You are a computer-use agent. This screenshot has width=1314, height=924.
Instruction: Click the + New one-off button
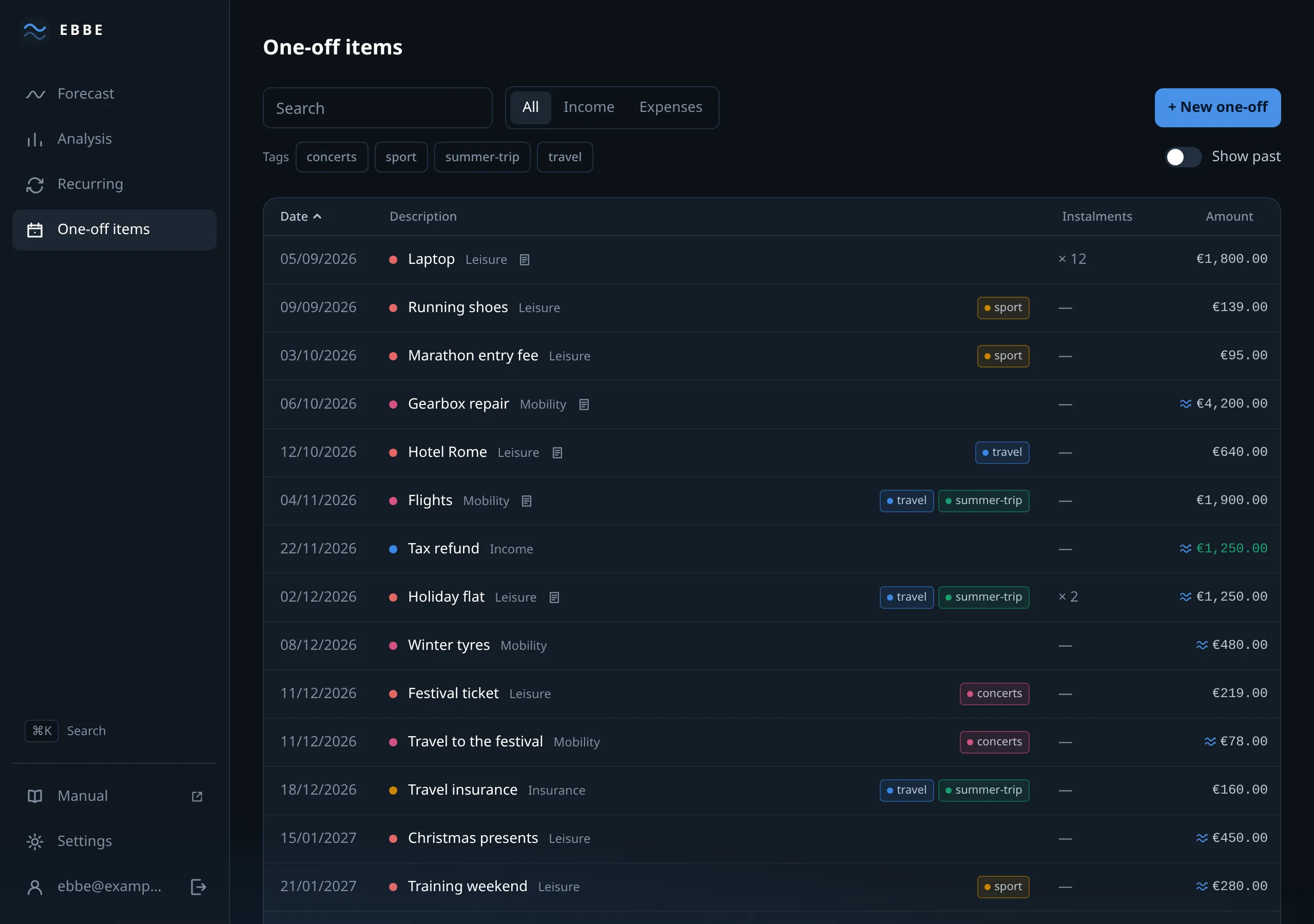(1218, 108)
